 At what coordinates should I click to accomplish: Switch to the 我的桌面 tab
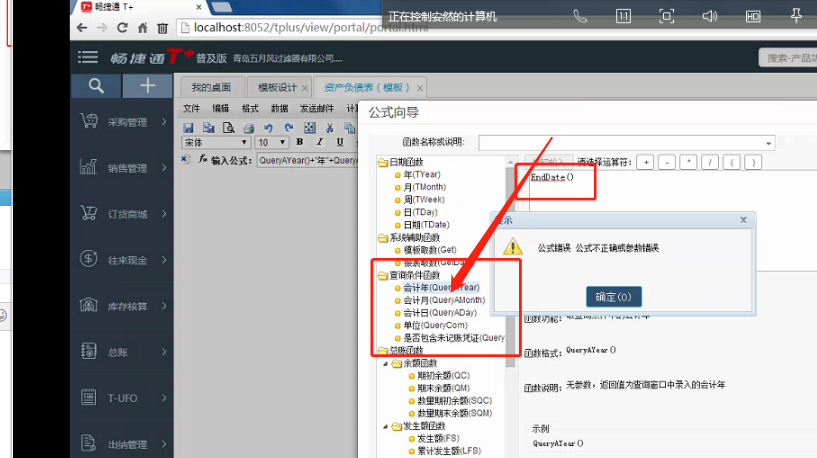pyautogui.click(x=211, y=87)
